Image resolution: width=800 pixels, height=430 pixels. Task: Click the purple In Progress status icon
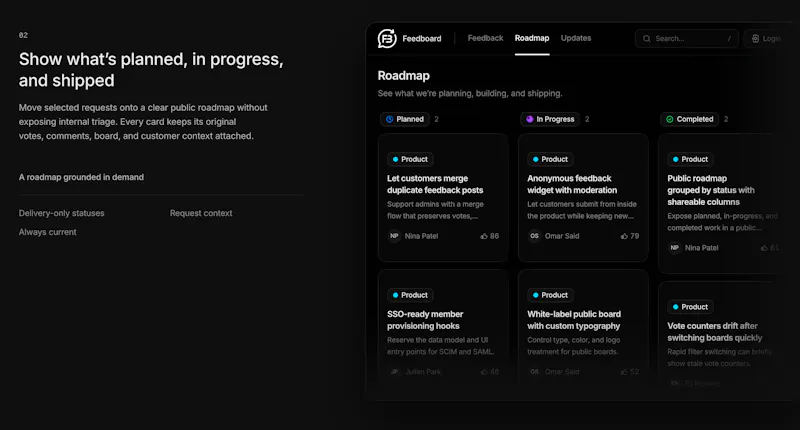click(530, 119)
